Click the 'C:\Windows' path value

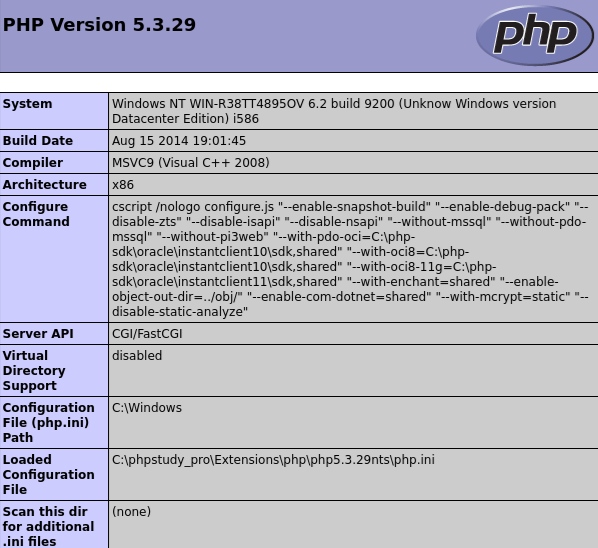[147, 408]
